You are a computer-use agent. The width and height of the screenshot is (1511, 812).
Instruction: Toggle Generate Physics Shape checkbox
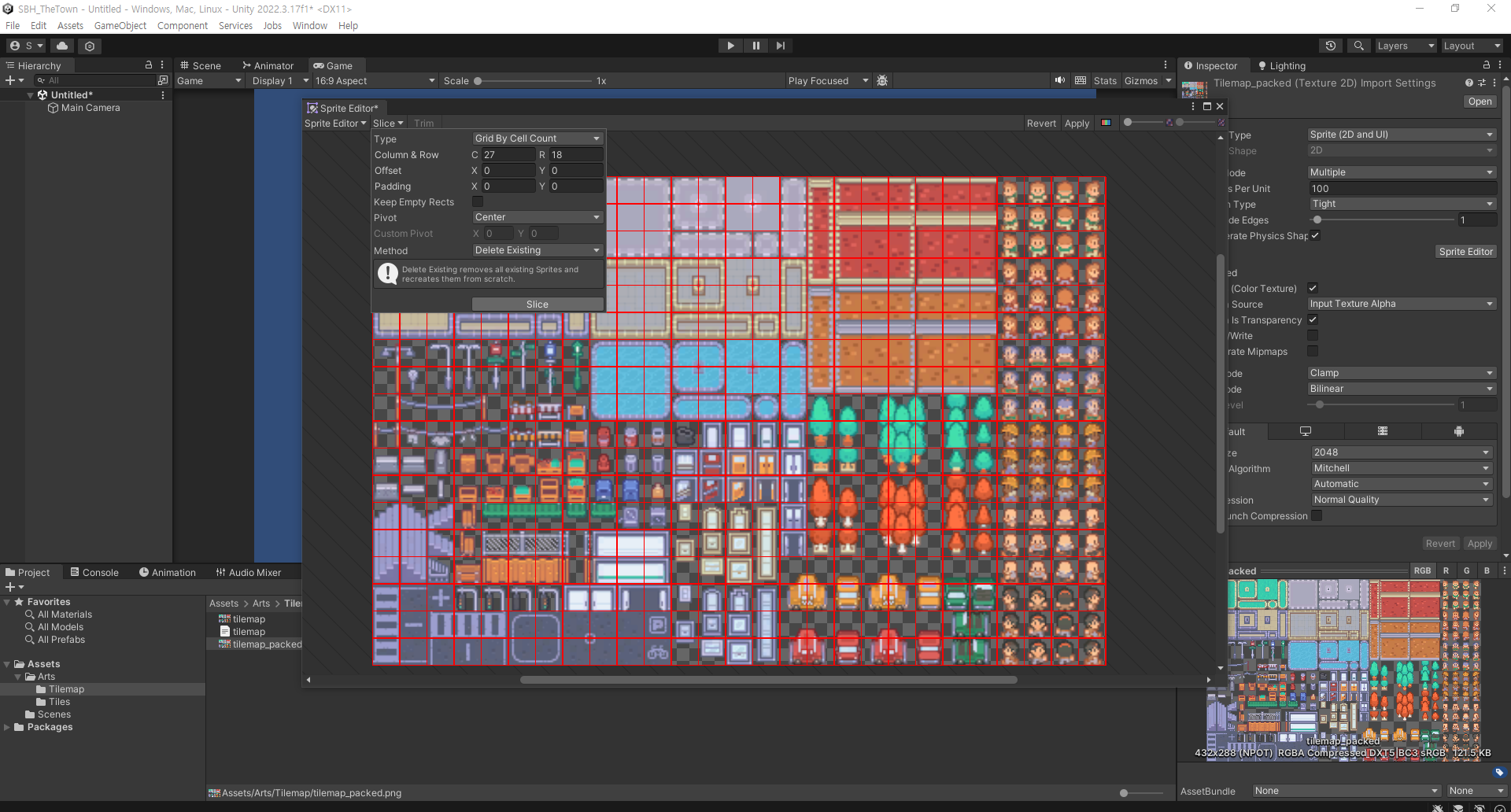[1315, 235]
